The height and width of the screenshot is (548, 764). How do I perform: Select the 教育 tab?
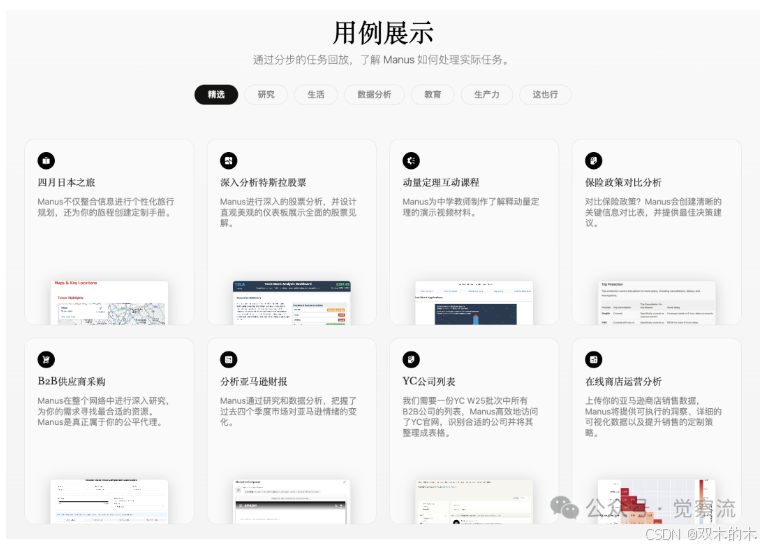tap(433, 94)
